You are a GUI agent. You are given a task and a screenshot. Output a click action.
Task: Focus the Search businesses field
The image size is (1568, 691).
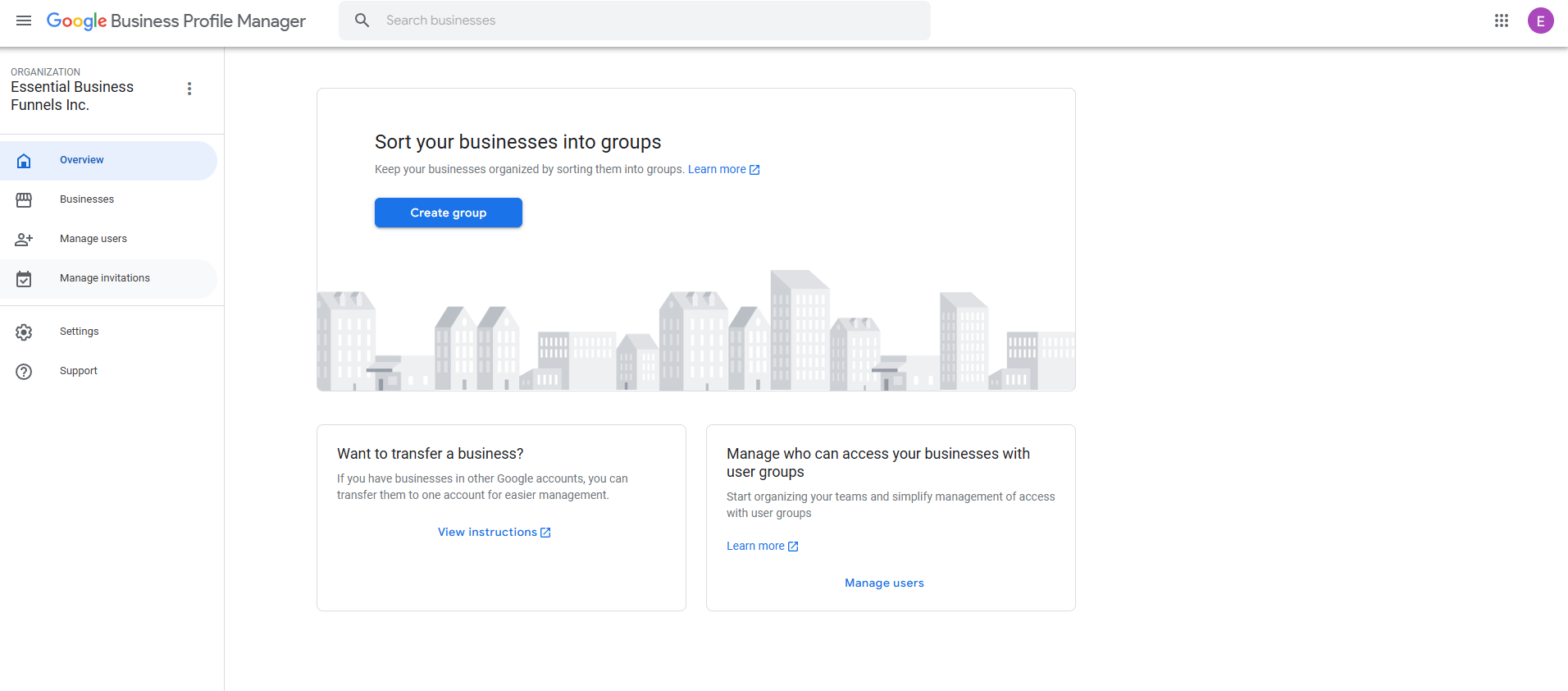tap(635, 21)
